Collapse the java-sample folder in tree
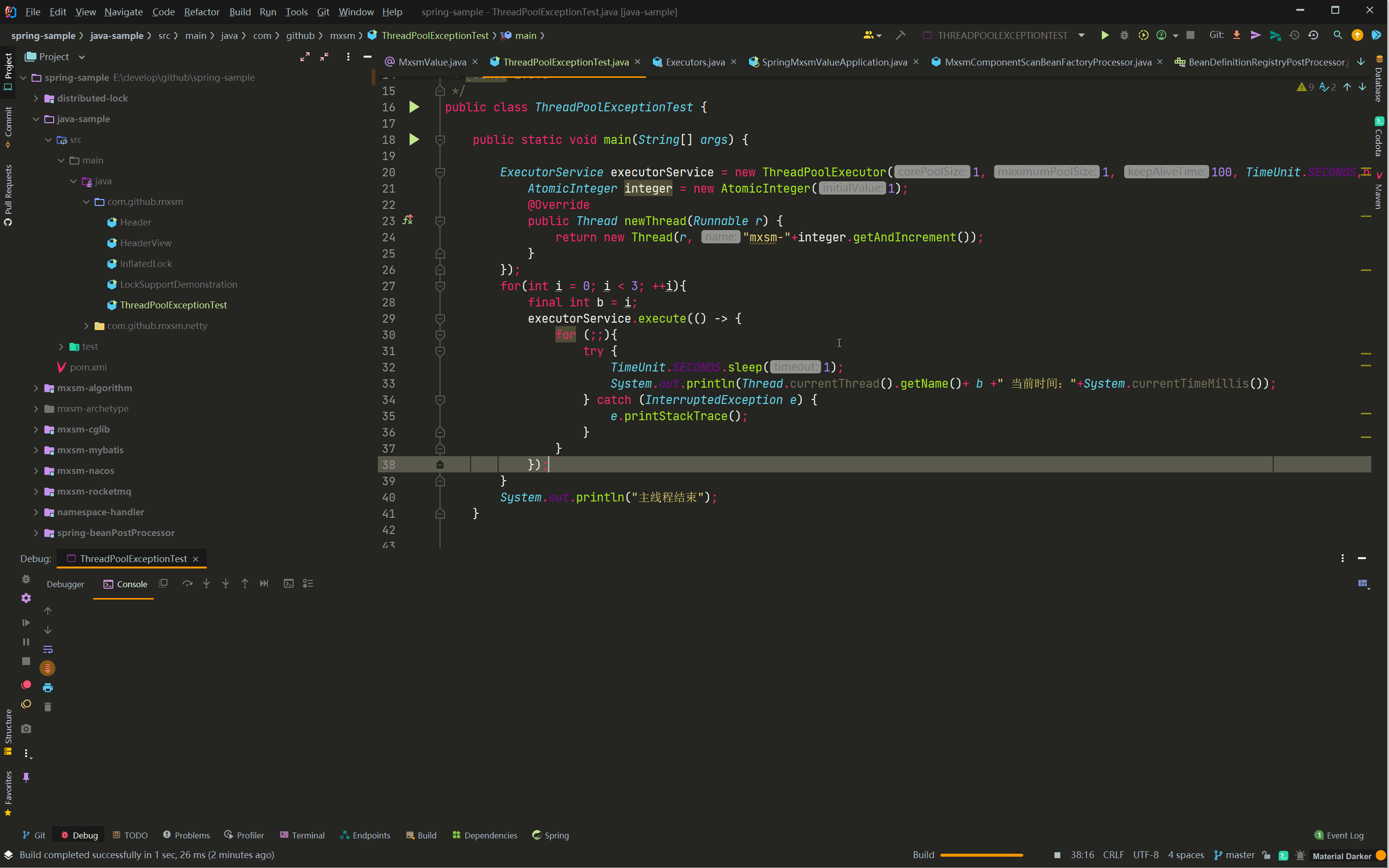This screenshot has width=1389, height=868. [x=35, y=119]
